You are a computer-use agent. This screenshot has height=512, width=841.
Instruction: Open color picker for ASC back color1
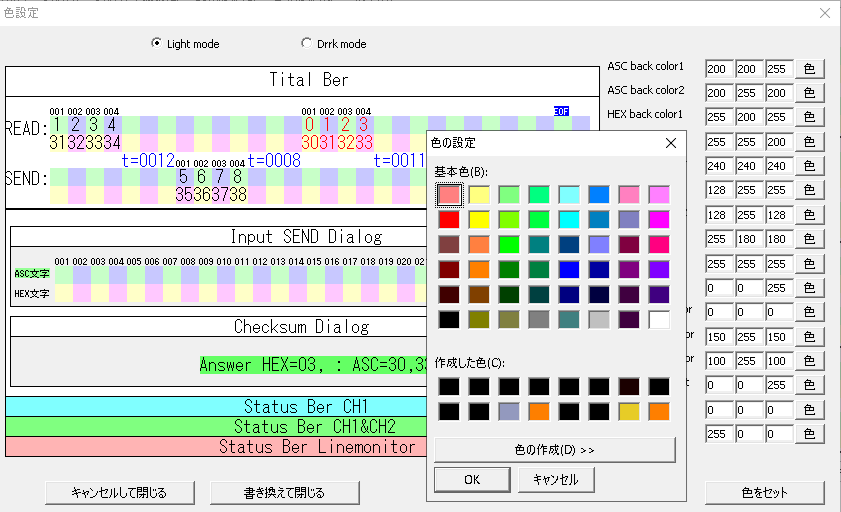click(809, 69)
